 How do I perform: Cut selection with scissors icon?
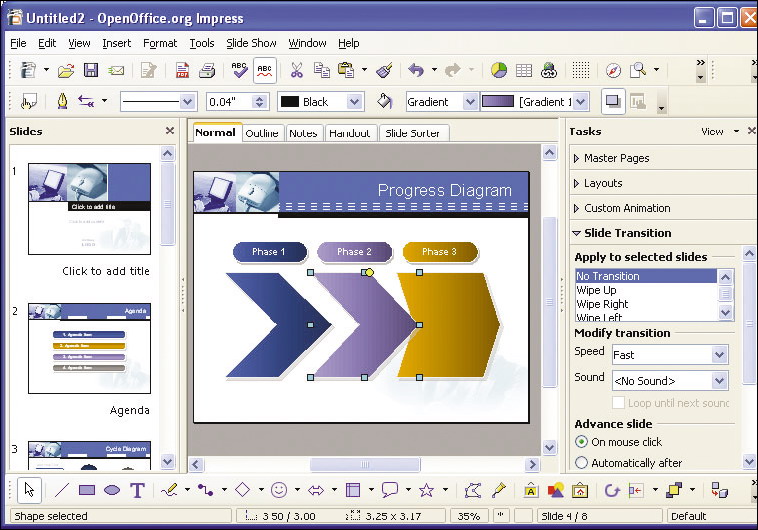click(x=296, y=71)
